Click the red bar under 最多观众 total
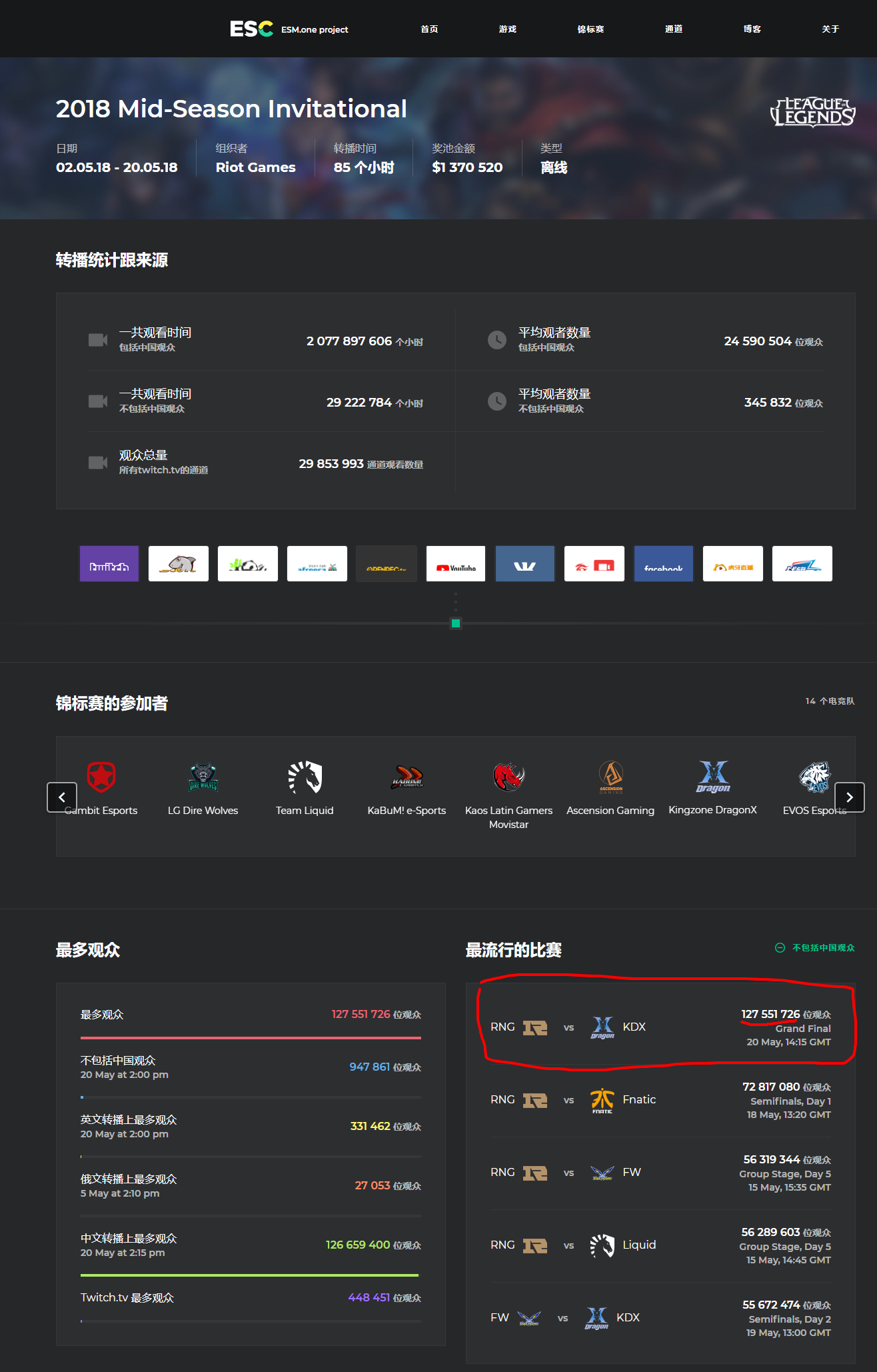 coord(251,1038)
